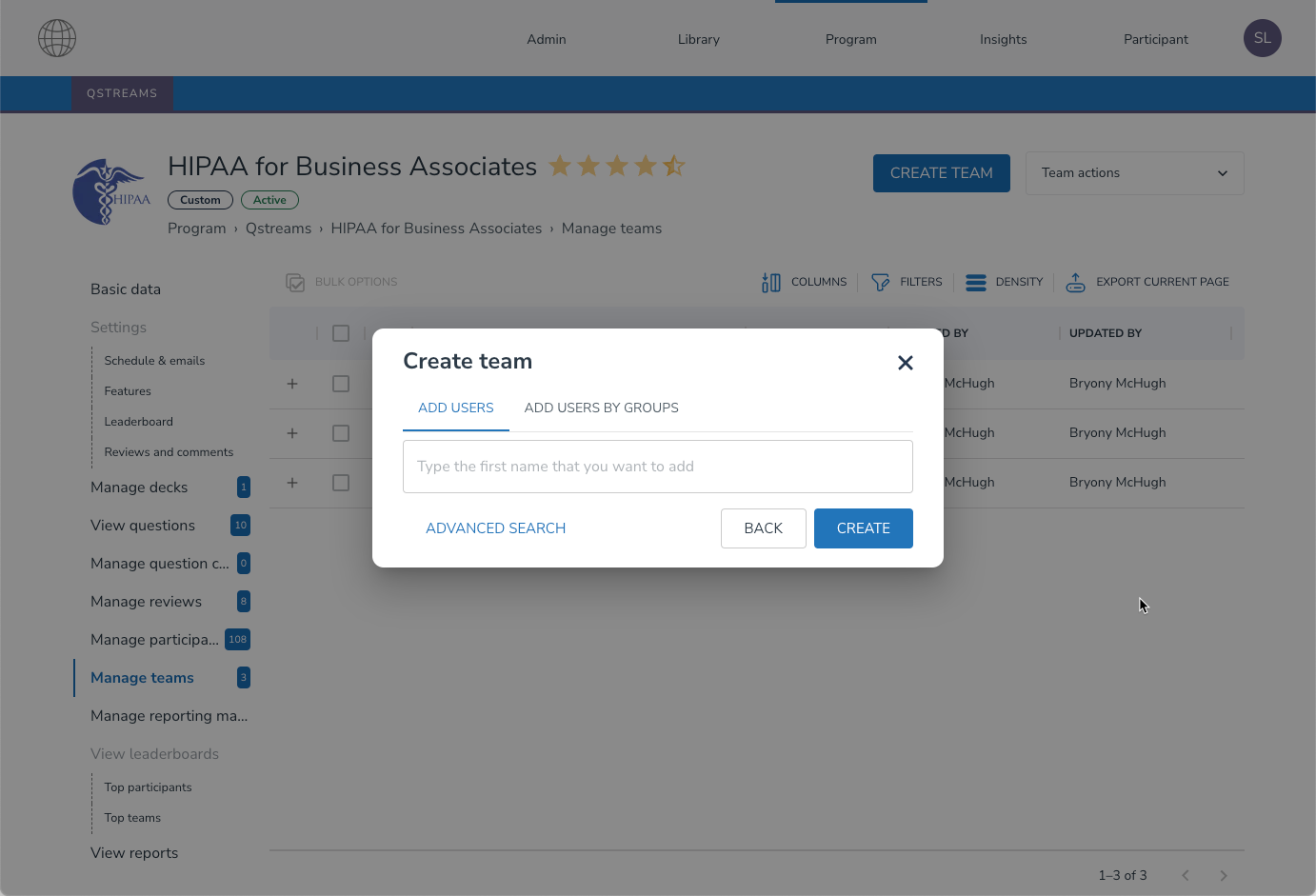Close the Create team dialog
The image size is (1316, 896).
(906, 363)
